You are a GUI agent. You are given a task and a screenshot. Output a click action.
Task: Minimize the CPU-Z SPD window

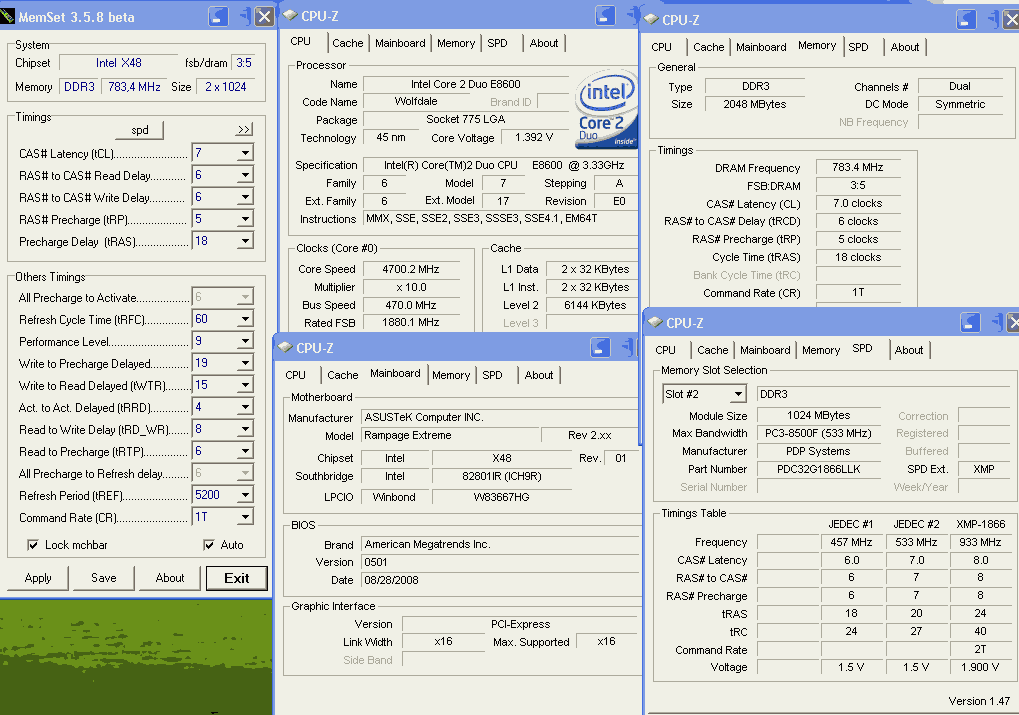tap(970, 322)
